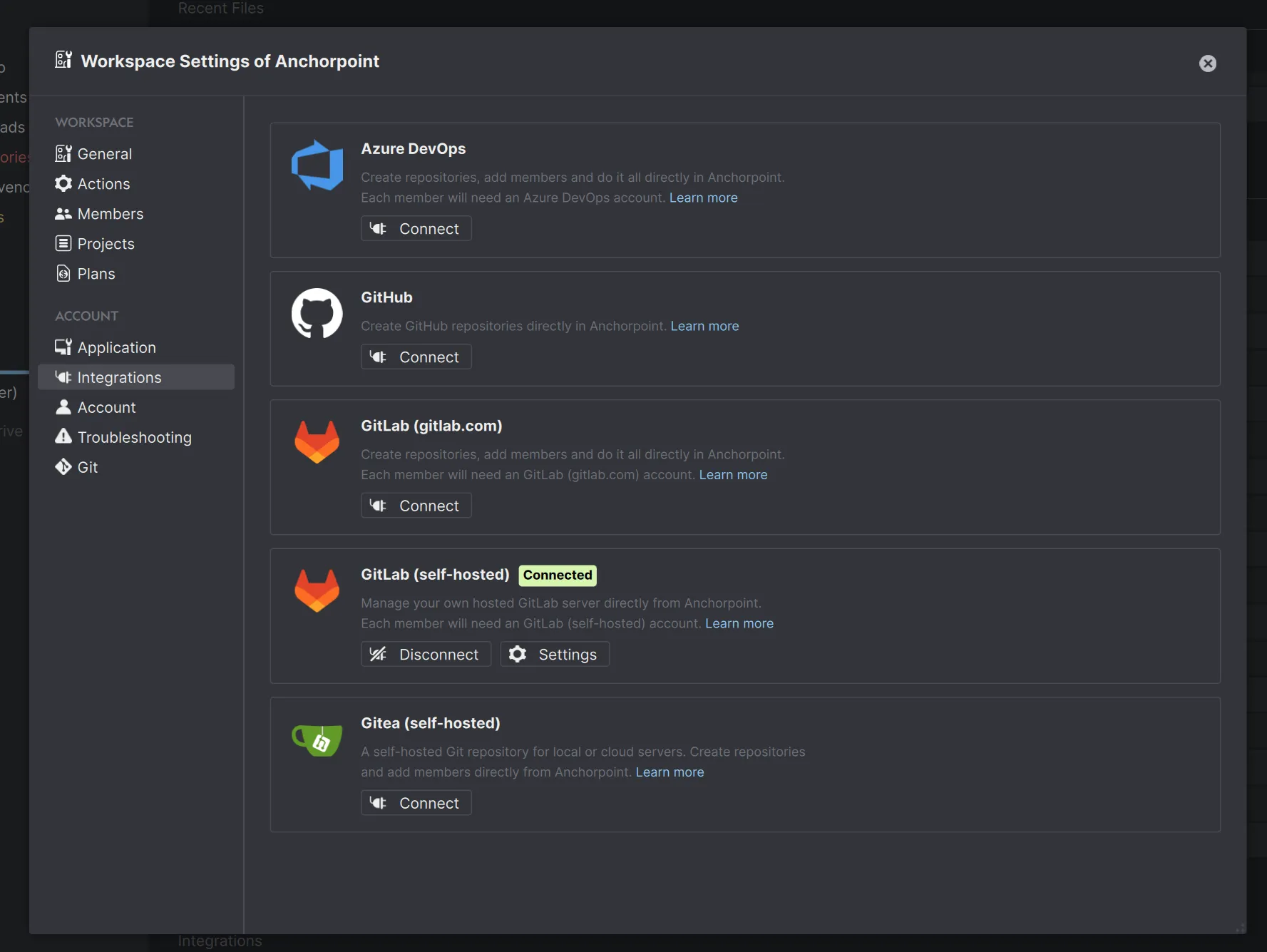Viewport: 1267px width, 952px height.
Task: Click the Azure DevOps logo icon
Action: (x=317, y=165)
